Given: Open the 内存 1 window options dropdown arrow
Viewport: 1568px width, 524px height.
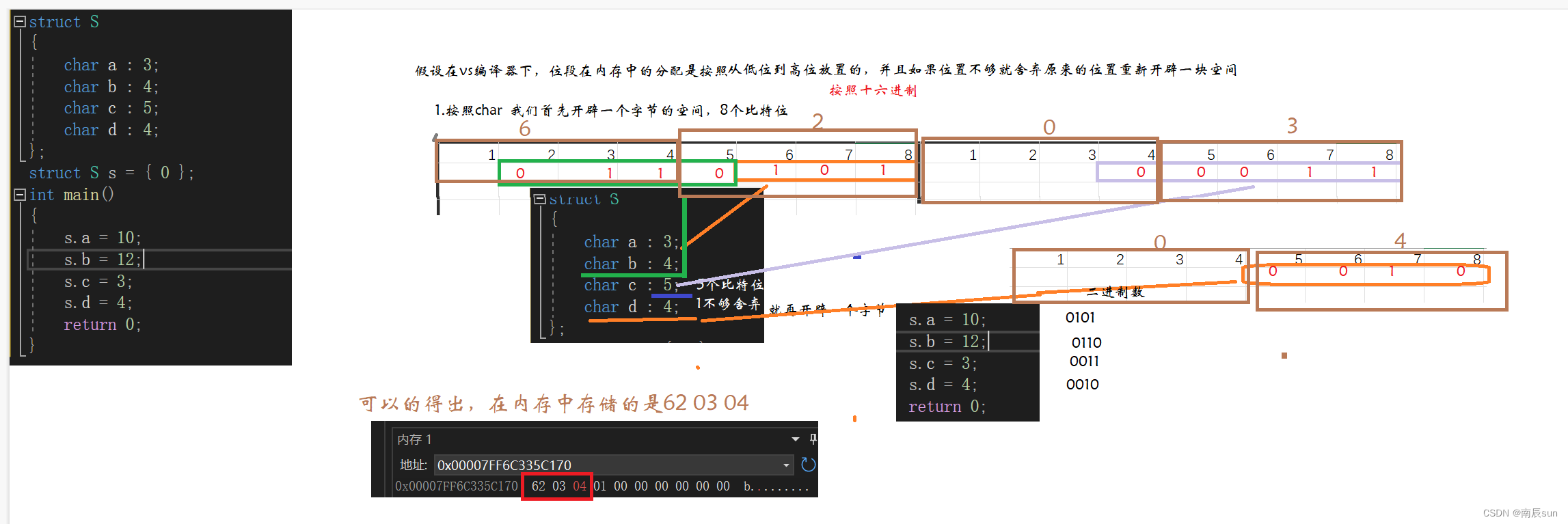Looking at the screenshot, I should pos(796,439).
